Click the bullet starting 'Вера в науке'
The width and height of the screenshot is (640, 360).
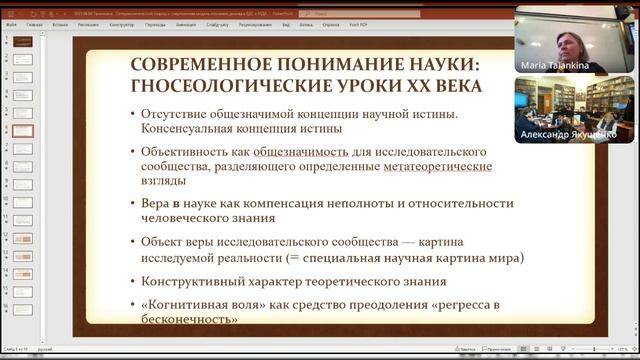(x=327, y=211)
